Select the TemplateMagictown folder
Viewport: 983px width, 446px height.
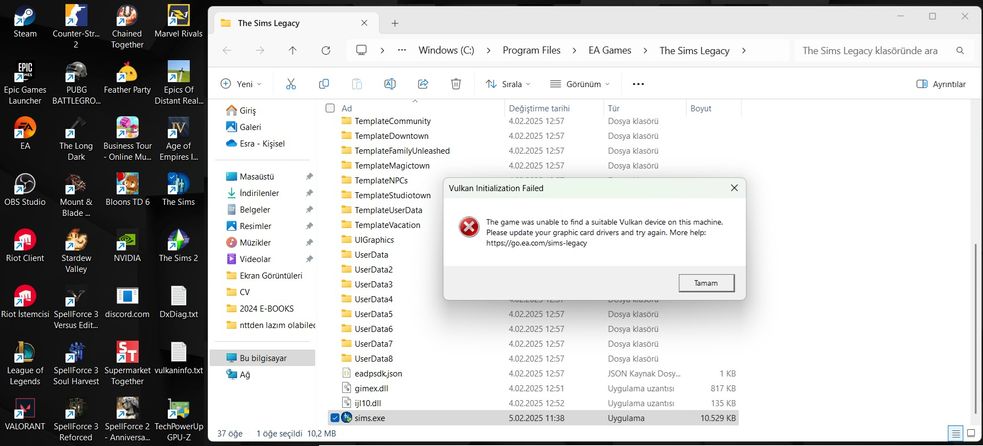click(x=392, y=166)
